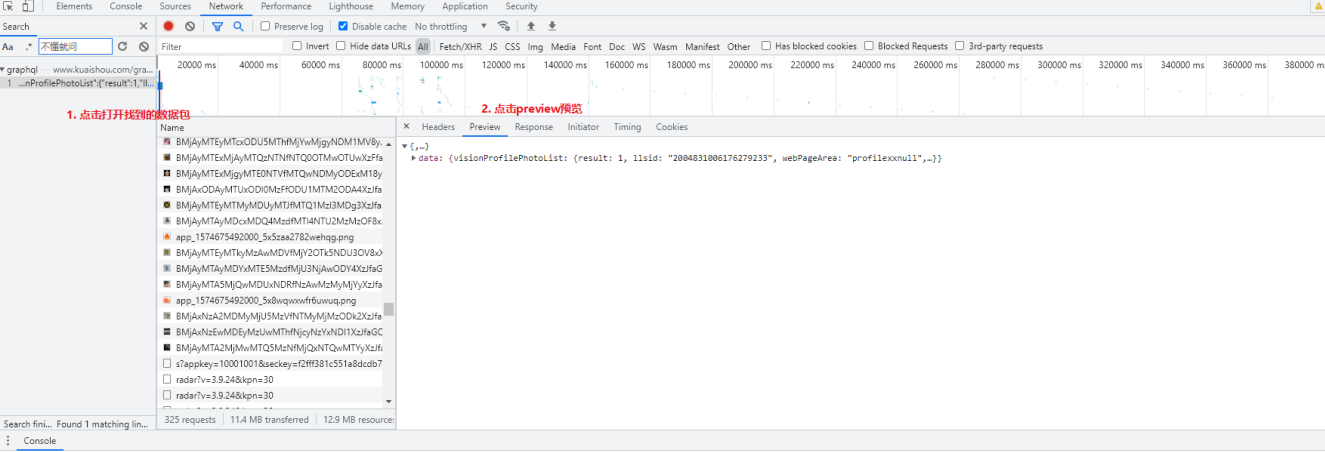Screen dimensions: 1325x452
Task: Switch to the Response tab
Action: point(533,127)
